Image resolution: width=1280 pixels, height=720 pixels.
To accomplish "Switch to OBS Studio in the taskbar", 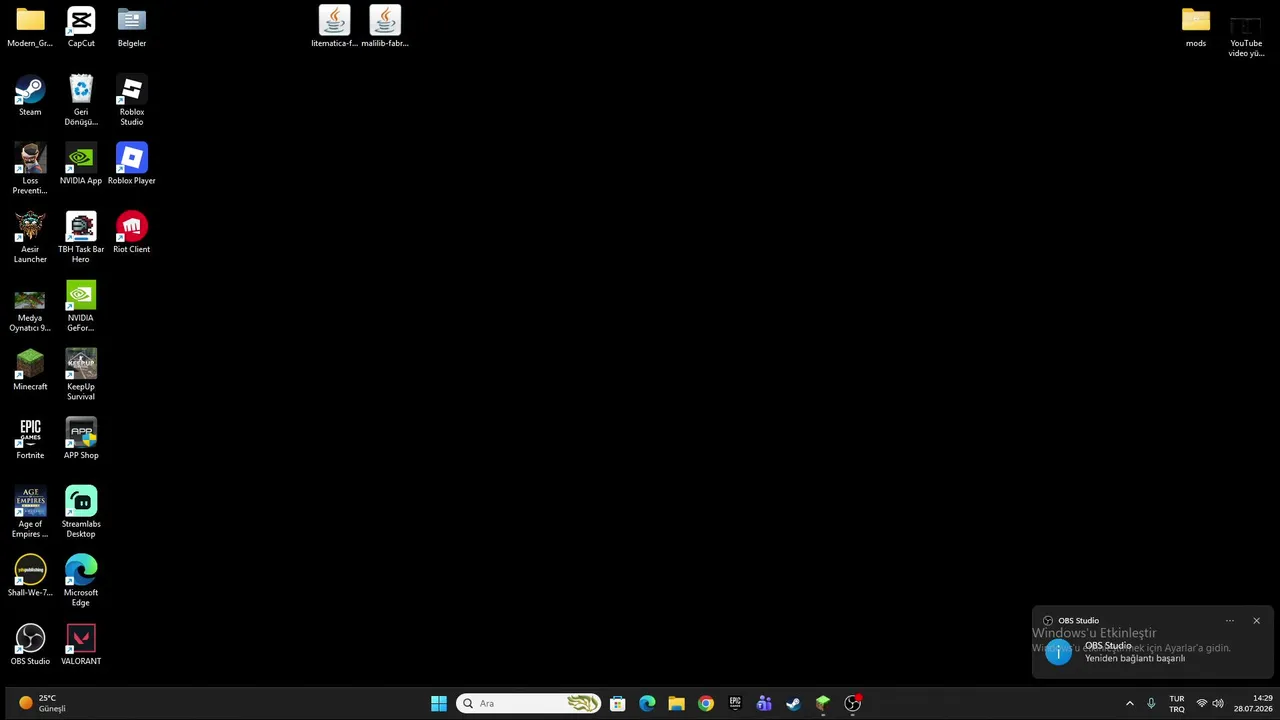I will (852, 703).
